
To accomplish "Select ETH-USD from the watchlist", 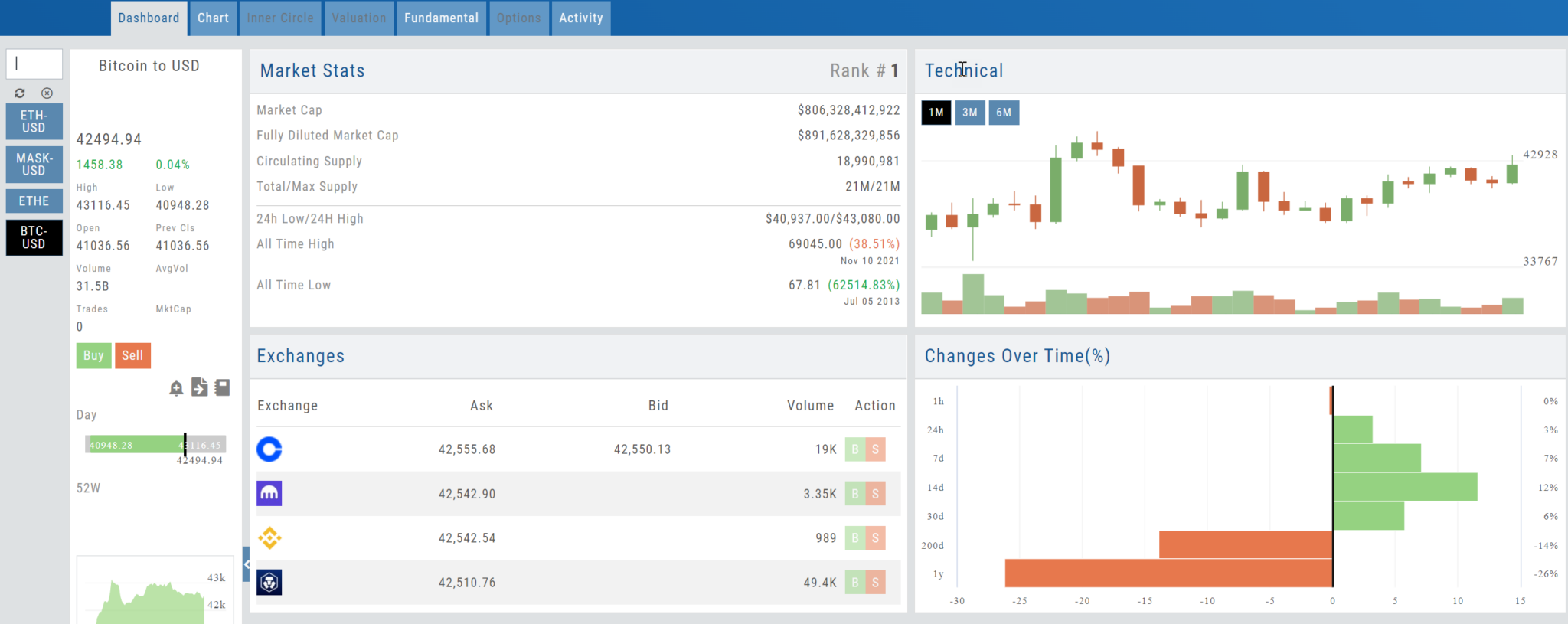I will coord(34,122).
